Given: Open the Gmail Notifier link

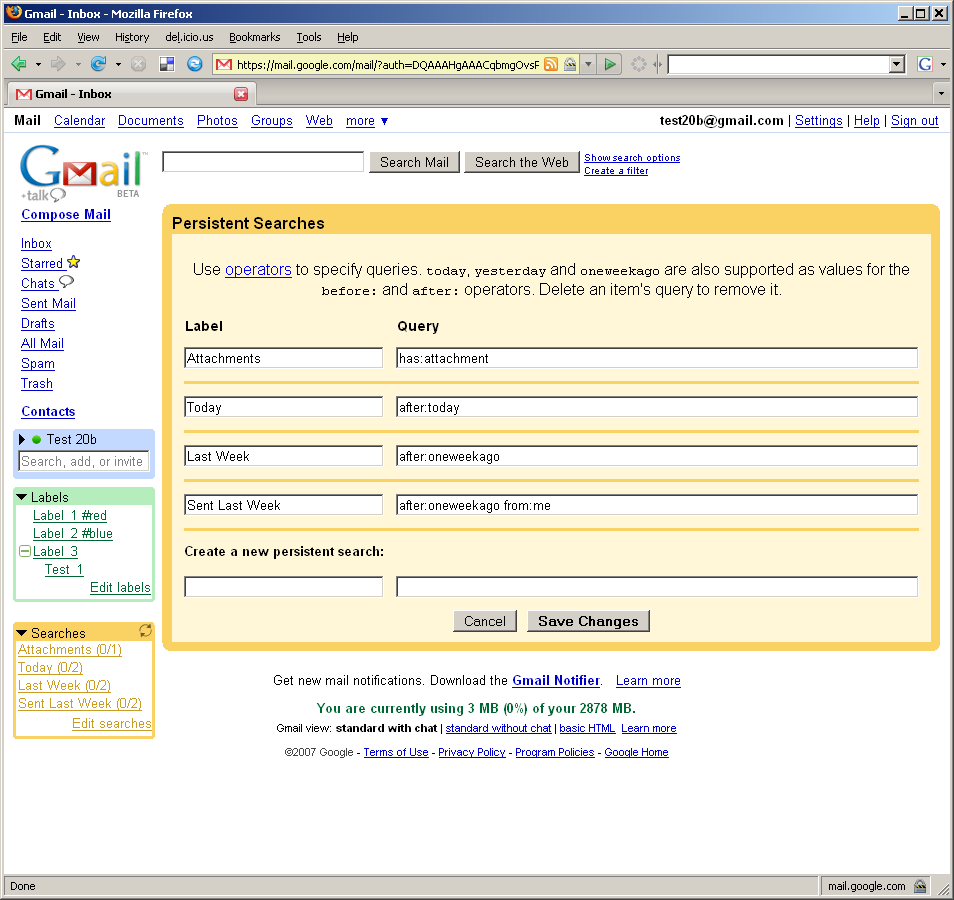Looking at the screenshot, I should coord(555,680).
